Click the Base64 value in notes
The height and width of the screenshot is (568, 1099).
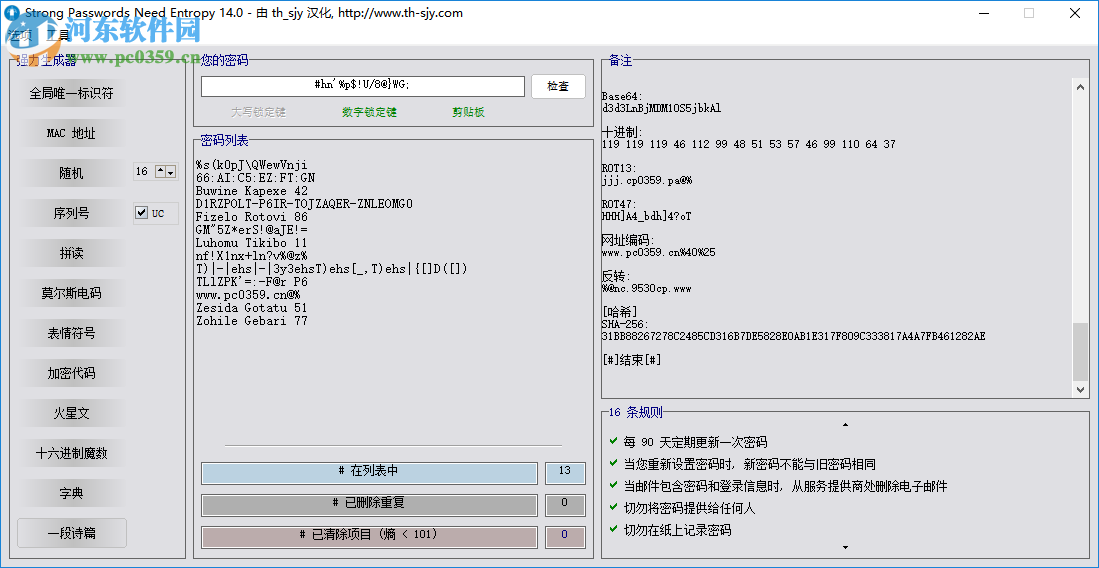tap(662, 109)
